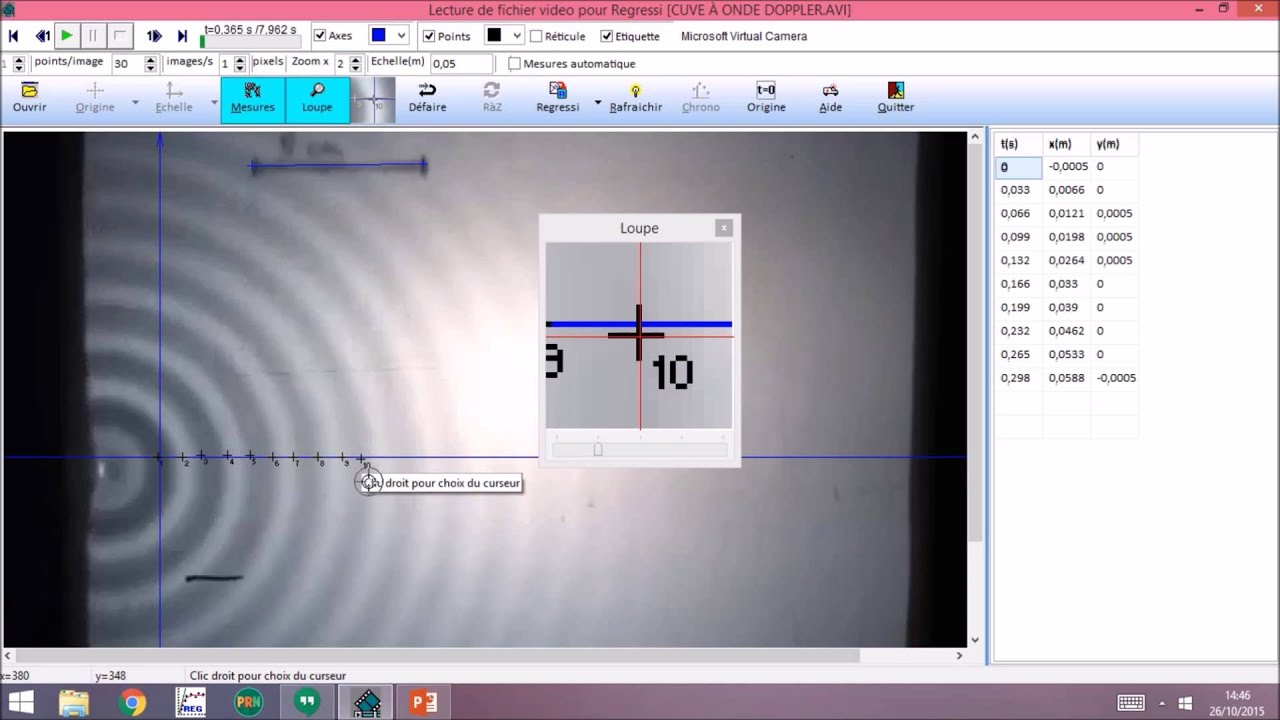Open the touch keyboard from system tray
Image resolution: width=1280 pixels, height=720 pixels.
click(1131, 703)
